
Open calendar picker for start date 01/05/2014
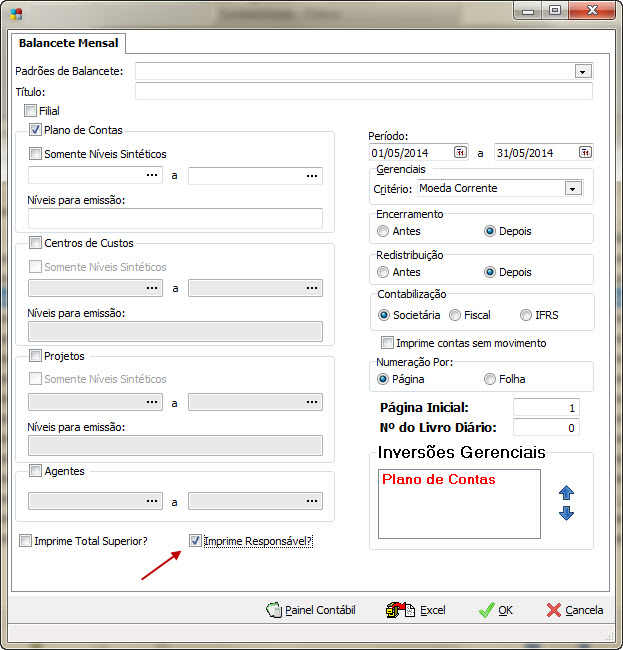[460, 153]
